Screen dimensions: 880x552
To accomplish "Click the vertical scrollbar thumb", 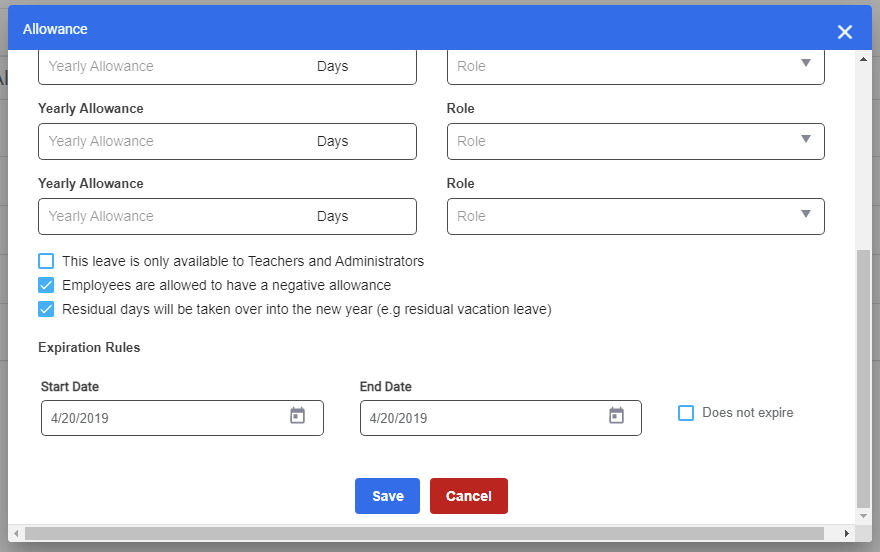I will click(864, 380).
